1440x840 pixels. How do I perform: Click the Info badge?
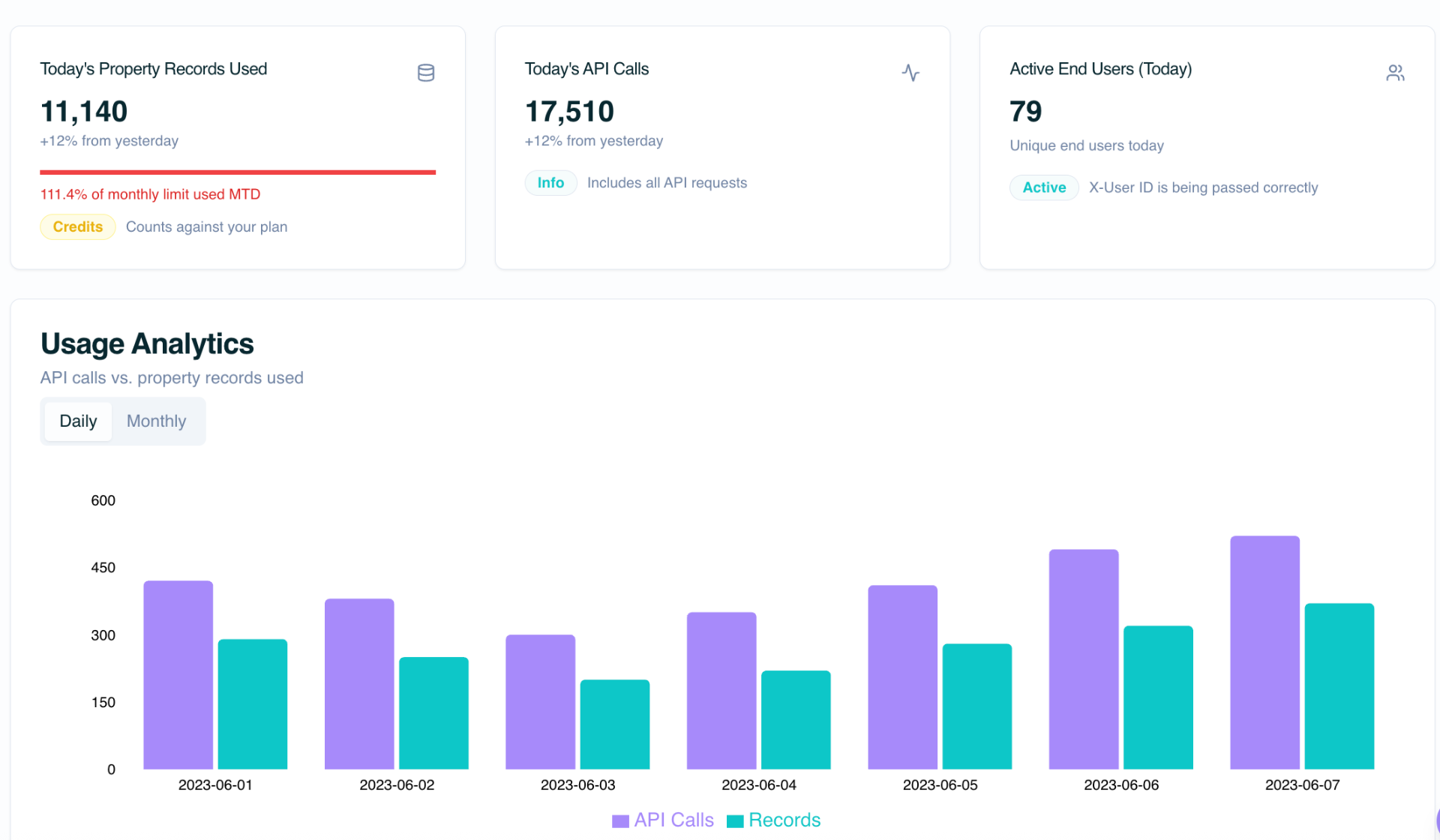[x=550, y=183]
